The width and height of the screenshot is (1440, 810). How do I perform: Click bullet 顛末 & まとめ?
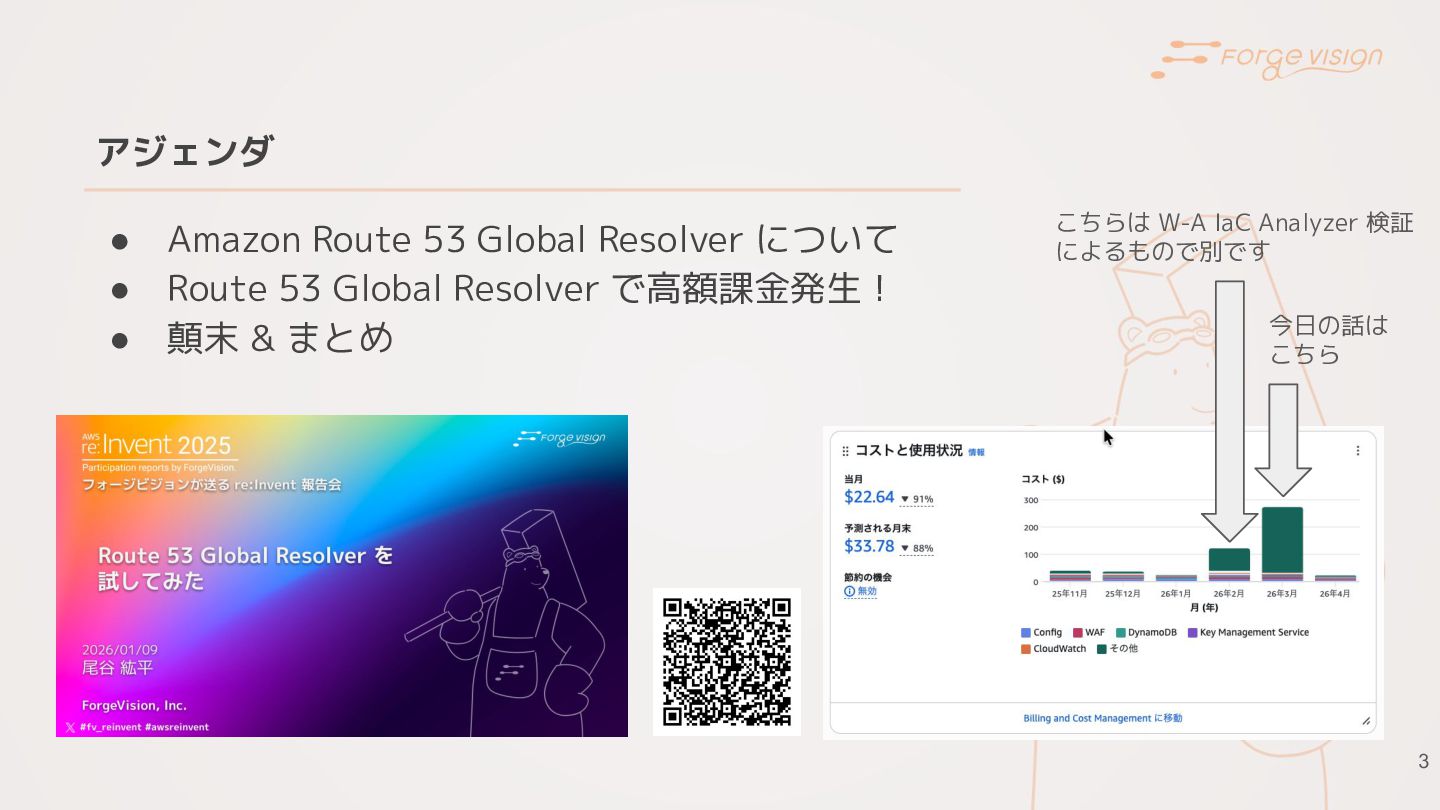tap(280, 338)
